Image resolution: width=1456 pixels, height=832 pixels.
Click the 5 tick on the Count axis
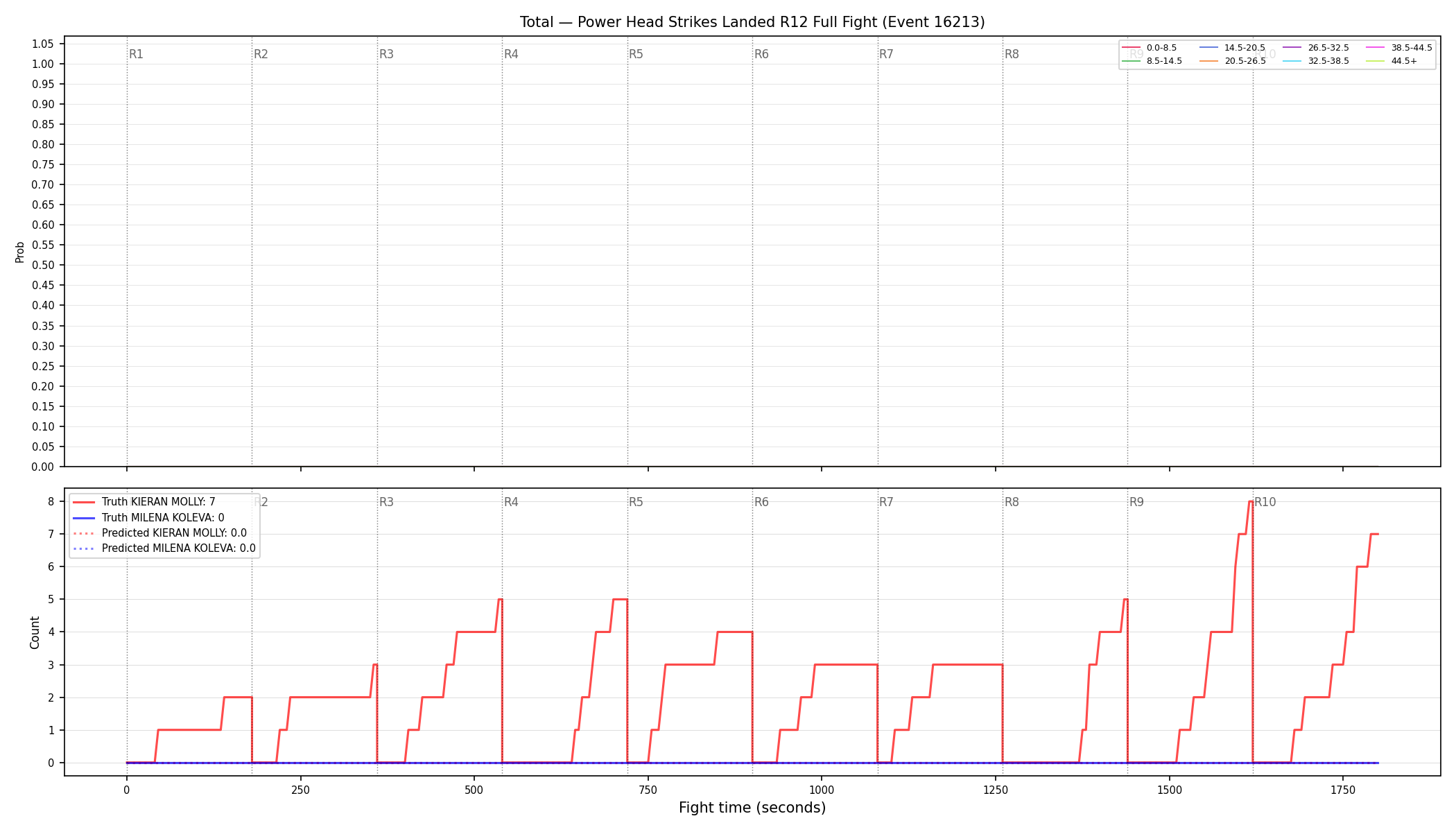click(51, 599)
